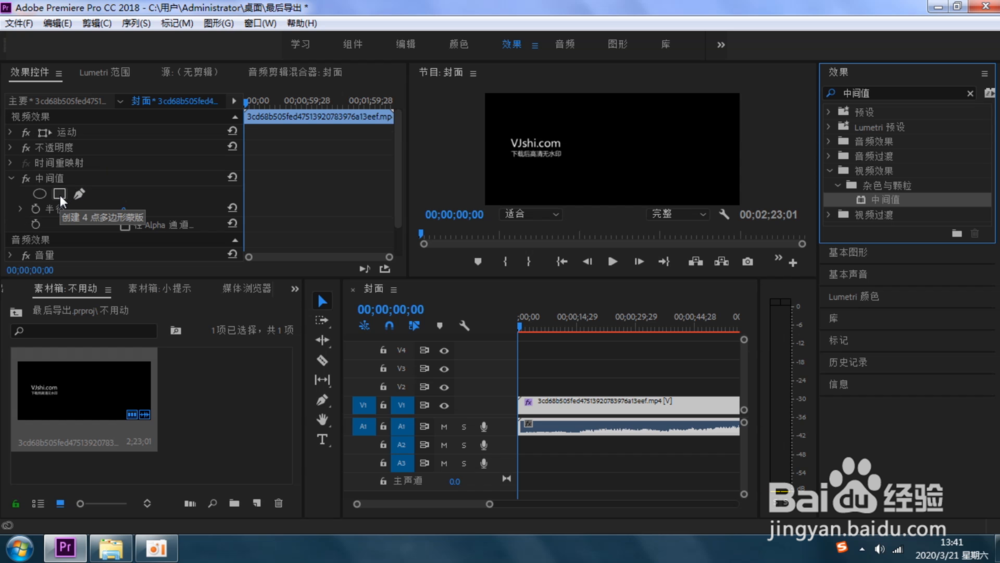Reset the 运动 effect parameters
This screenshot has height=563, width=1000.
click(232, 131)
